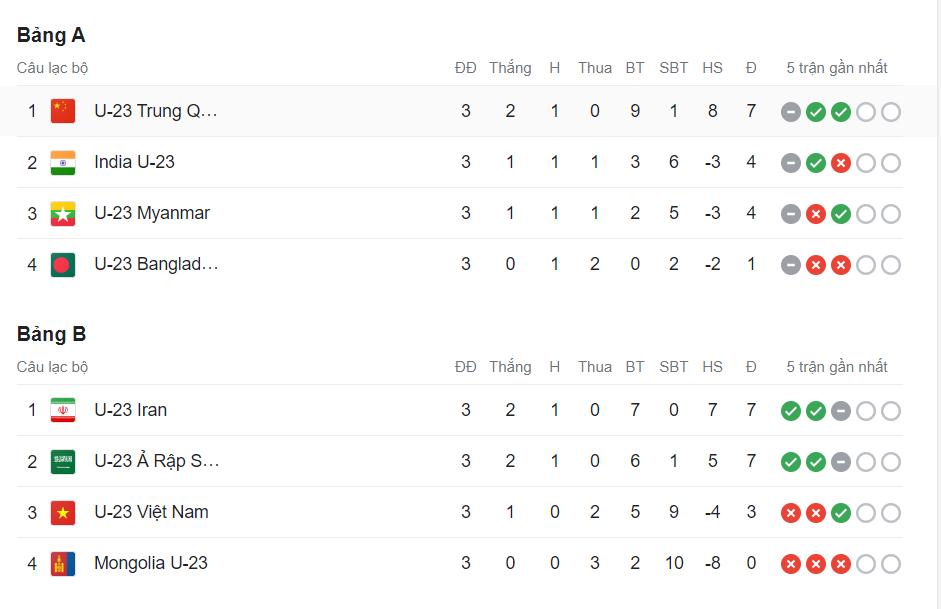Viewport: 941px width, 609px height.
Task: Click the Bangladesh flag icon
Action: (x=63, y=264)
